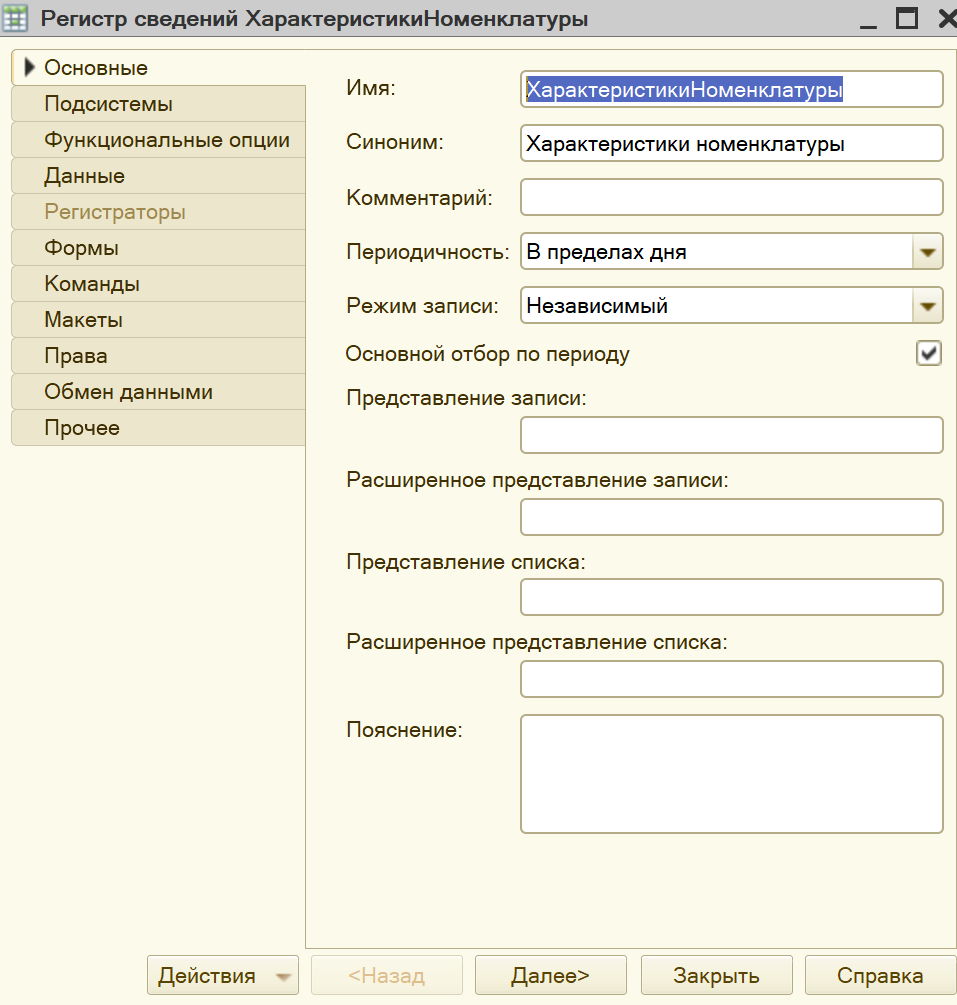Screen dimensions: 957x1005
Task: Open the Обмен данными tab
Action: pyautogui.click(x=158, y=392)
